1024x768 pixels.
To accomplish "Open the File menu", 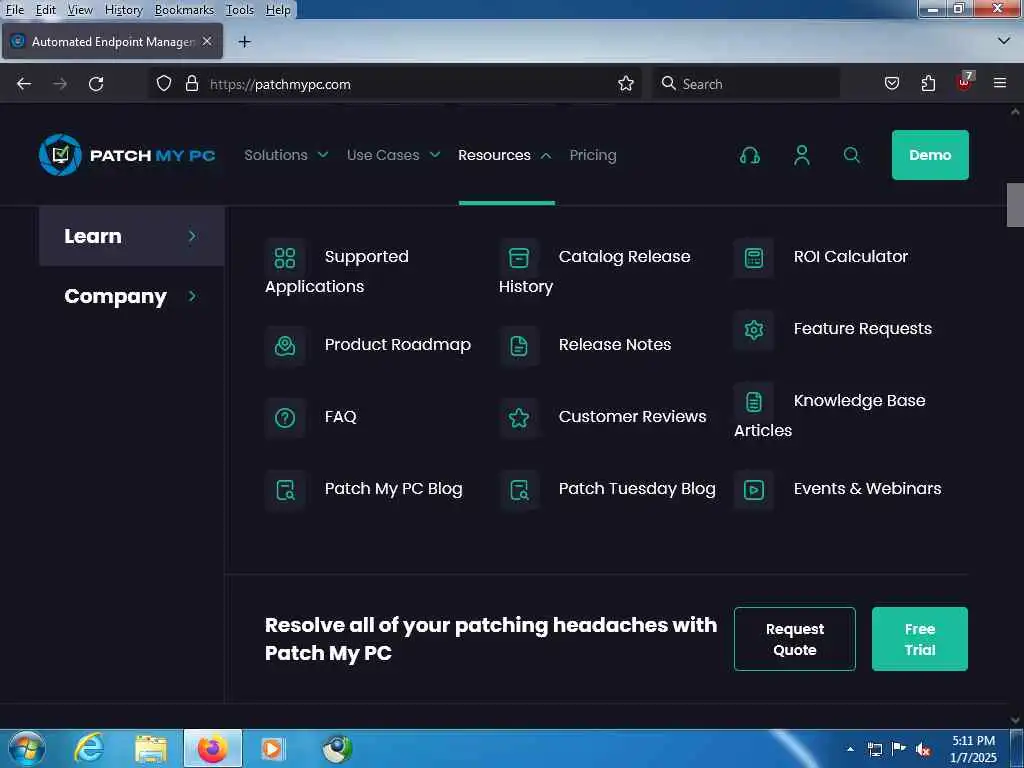I will 14,10.
